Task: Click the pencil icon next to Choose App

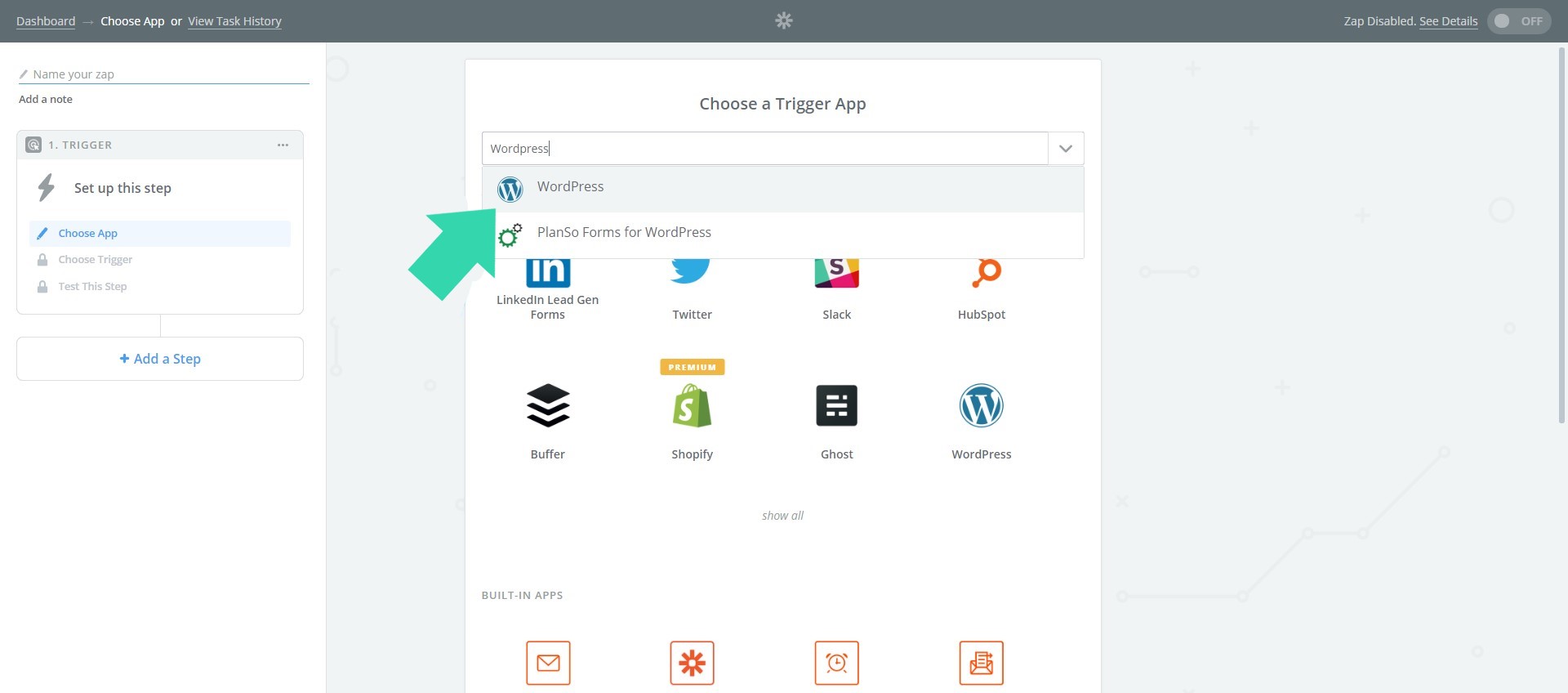Action: tap(42, 233)
